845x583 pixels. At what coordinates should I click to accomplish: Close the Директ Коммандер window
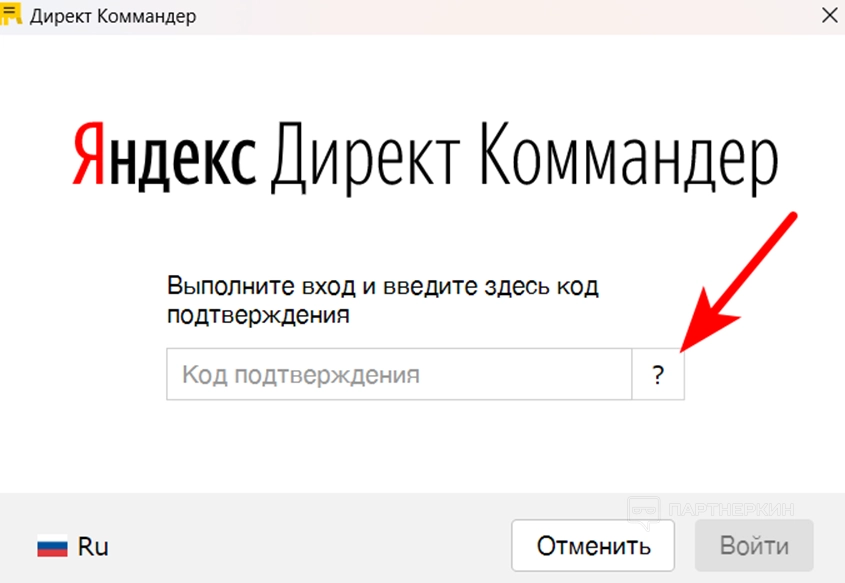coord(830,15)
